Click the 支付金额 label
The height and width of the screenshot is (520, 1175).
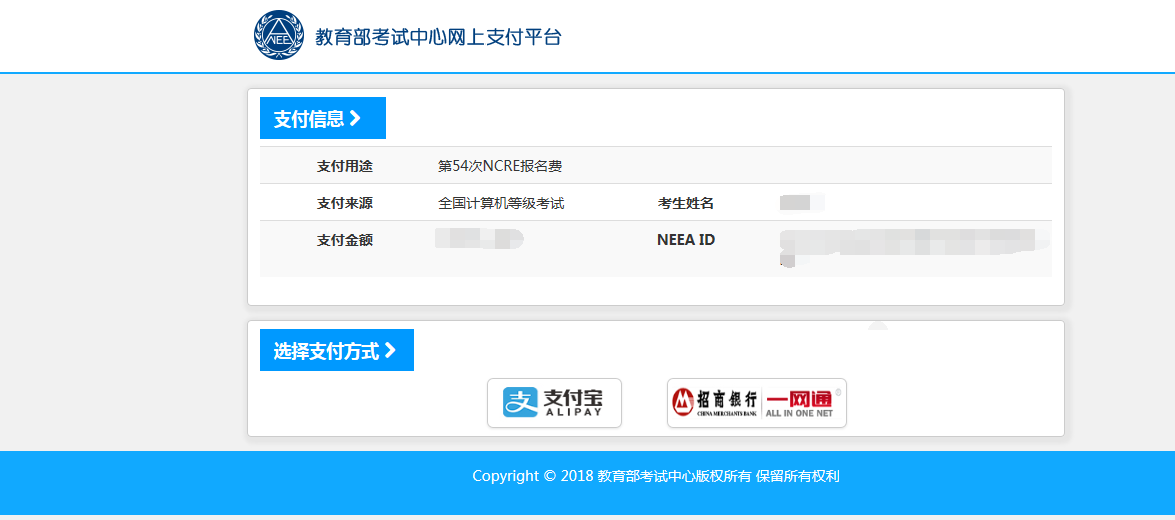345,240
